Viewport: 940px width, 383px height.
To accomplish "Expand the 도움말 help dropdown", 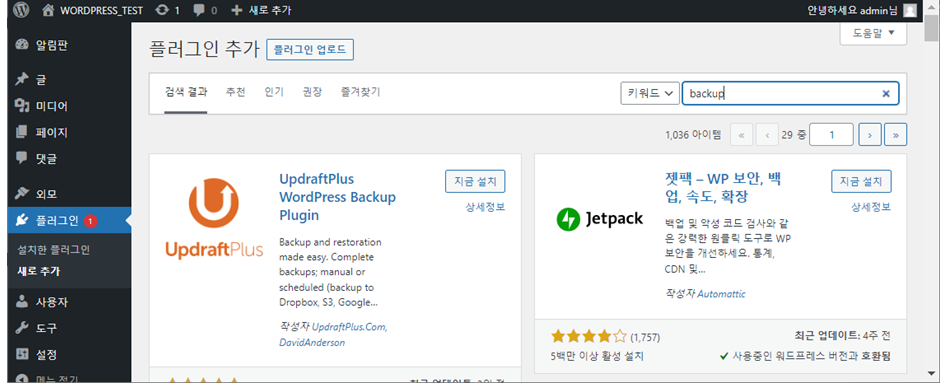I will 873,33.
